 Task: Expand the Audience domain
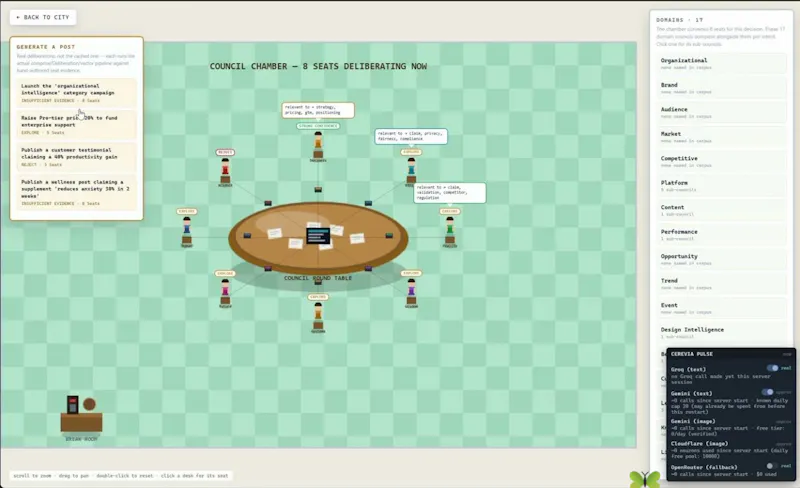click(x=721, y=112)
